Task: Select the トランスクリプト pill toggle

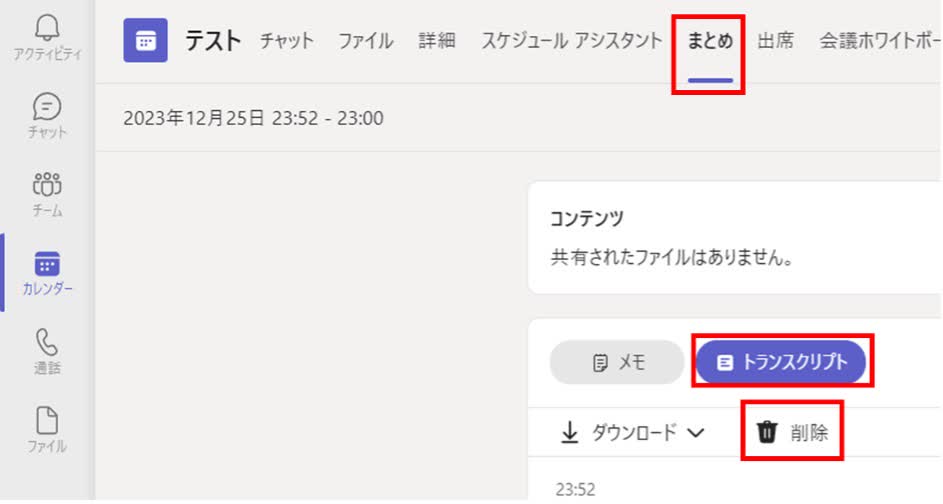Action: tap(781, 362)
